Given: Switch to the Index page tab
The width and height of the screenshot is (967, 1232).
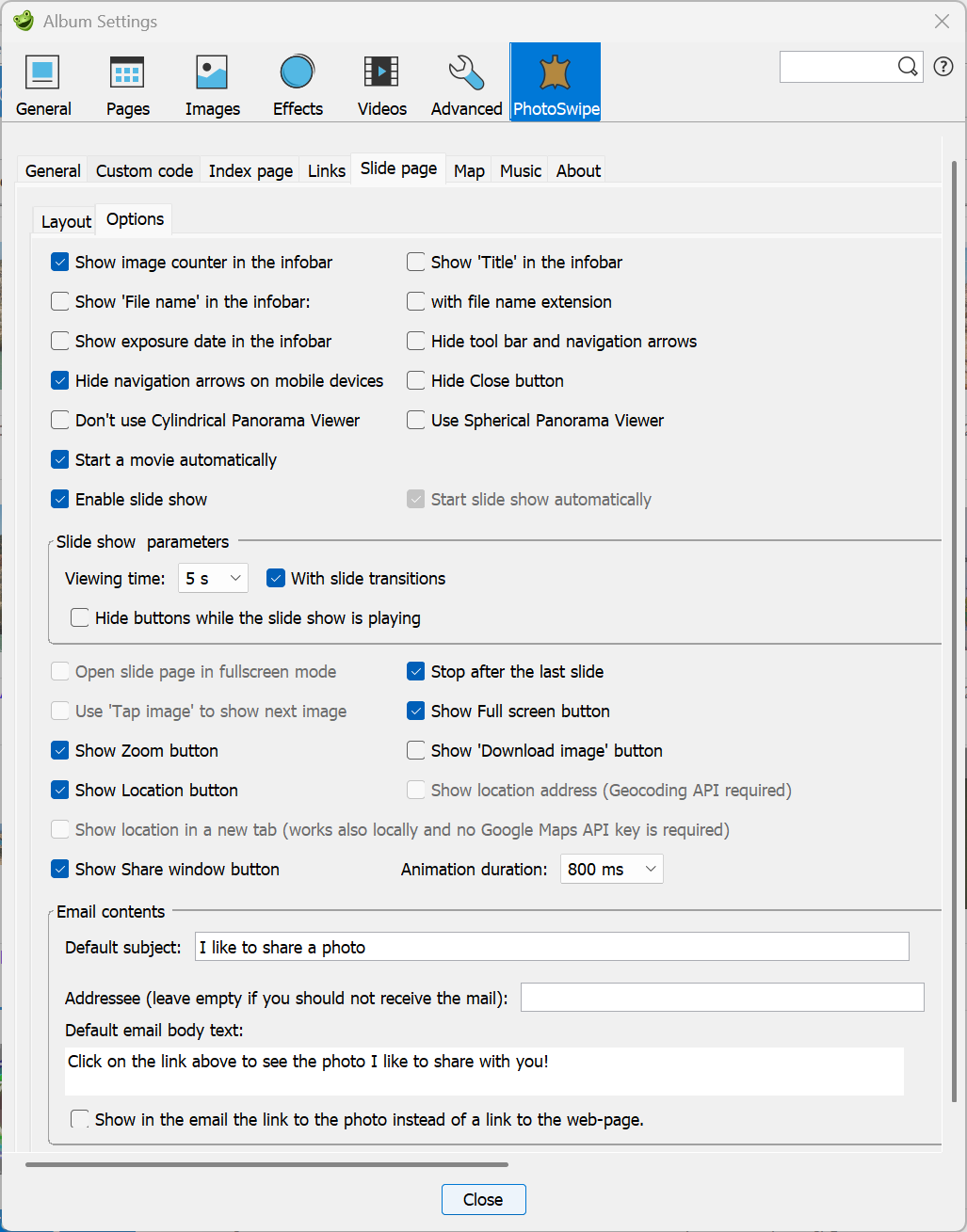Looking at the screenshot, I should 250,171.
